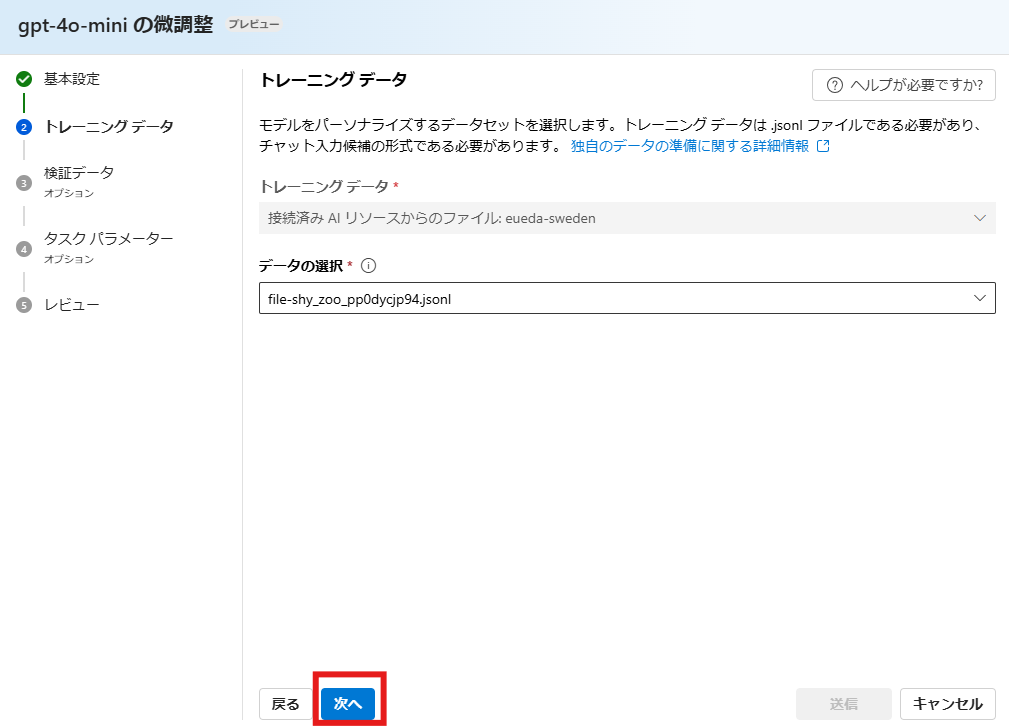Open the 接続済み AI リソース file source combo box

pyautogui.click(x=627, y=218)
